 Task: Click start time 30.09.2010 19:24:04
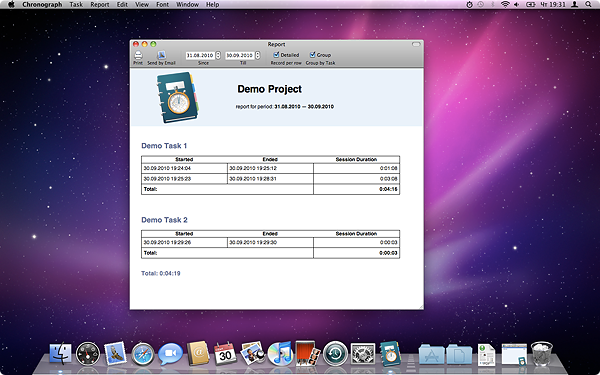pos(167,168)
